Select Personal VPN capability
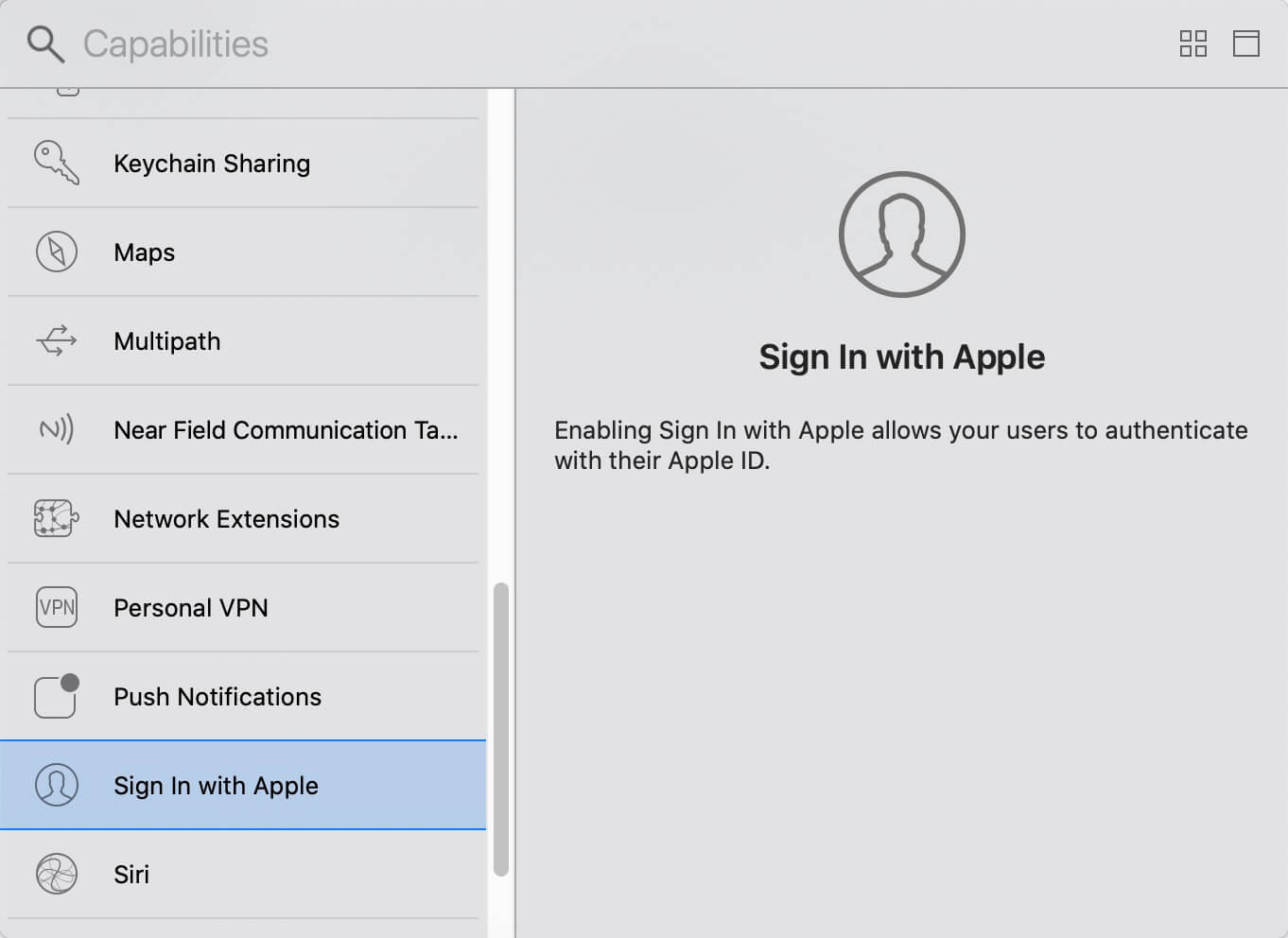This screenshot has width=1288, height=938. point(243,608)
